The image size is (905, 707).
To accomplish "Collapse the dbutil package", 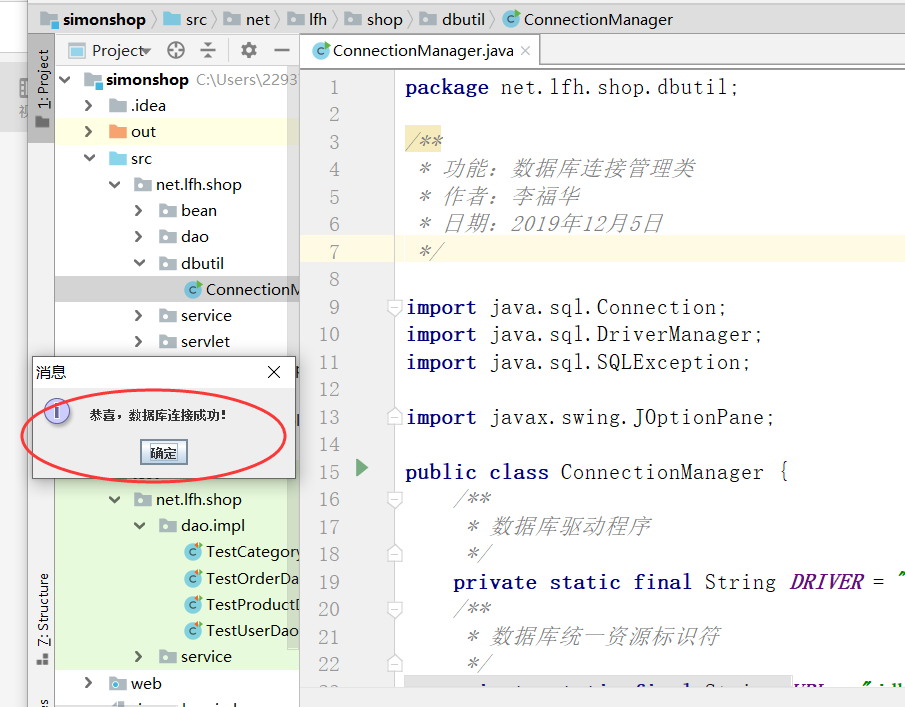I will (x=140, y=263).
